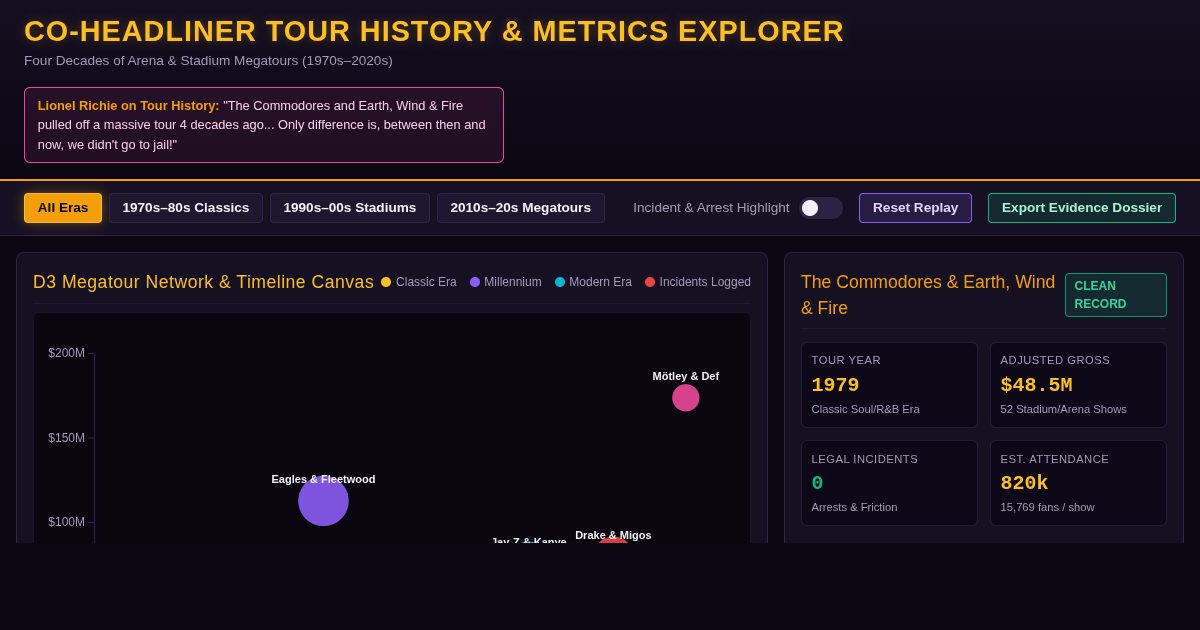Click 'The Commodores & Earth, Wind & Fire' heading

[928, 295]
